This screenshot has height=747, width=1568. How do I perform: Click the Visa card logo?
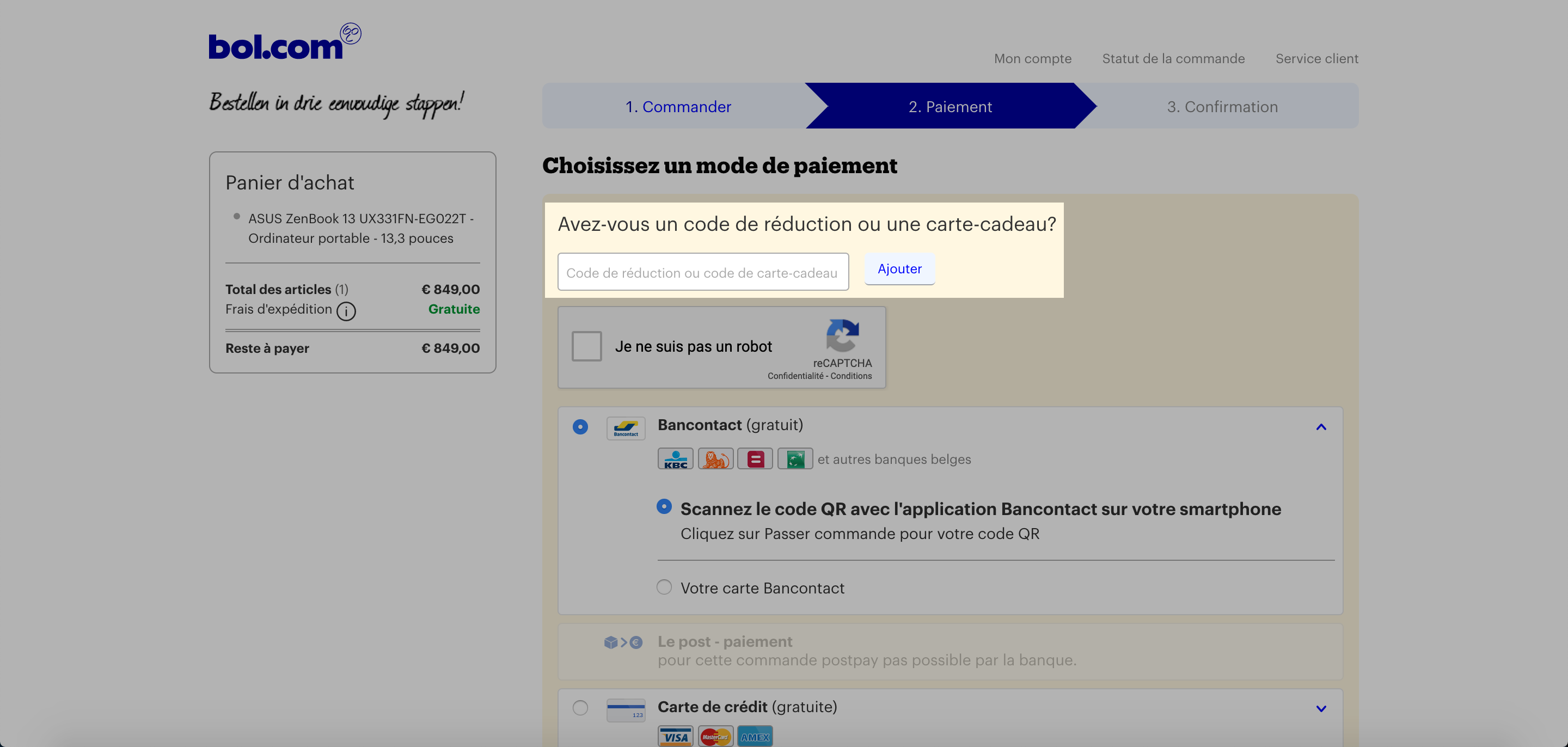(x=675, y=736)
